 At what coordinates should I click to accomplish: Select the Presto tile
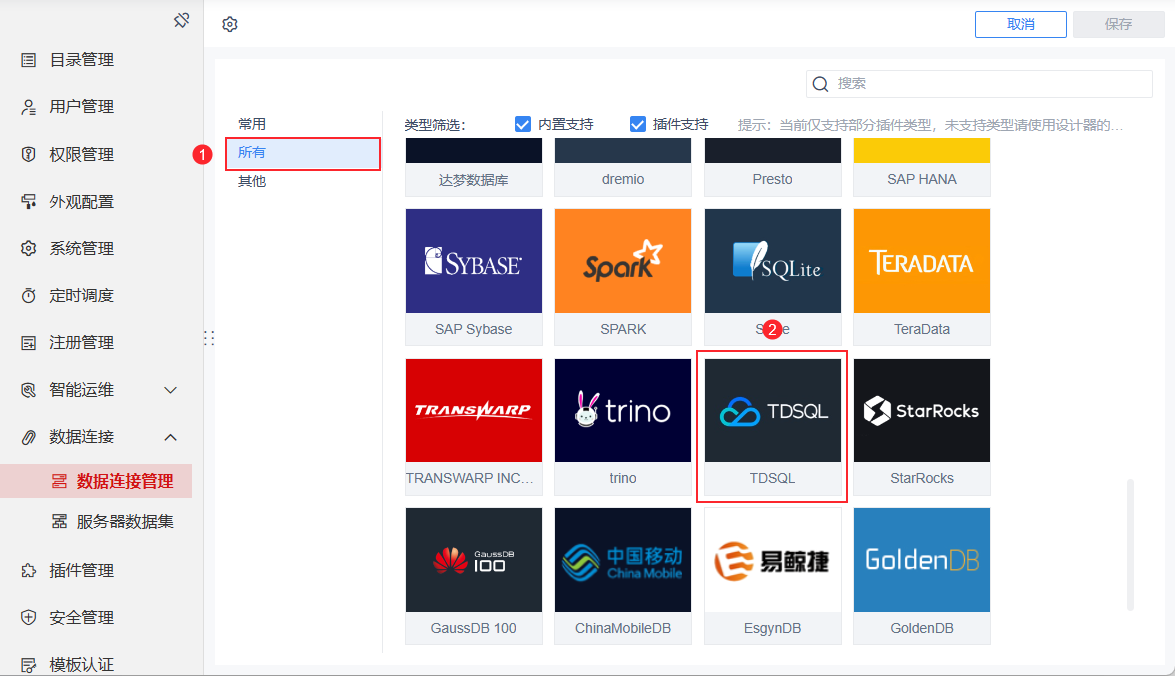click(773, 167)
